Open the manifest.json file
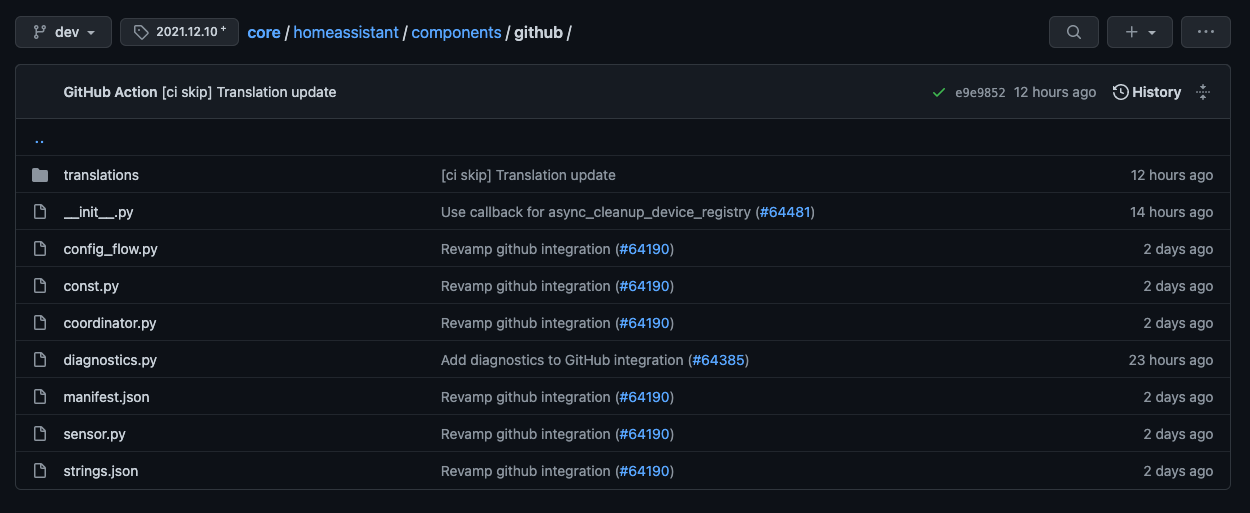The width and height of the screenshot is (1250, 513). 106,397
